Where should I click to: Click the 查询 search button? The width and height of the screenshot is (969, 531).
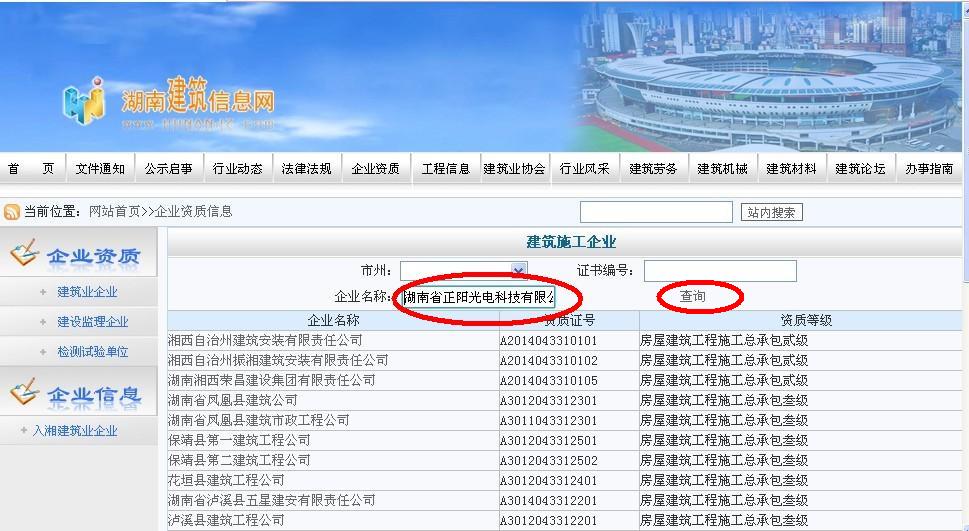pyautogui.click(x=692, y=297)
